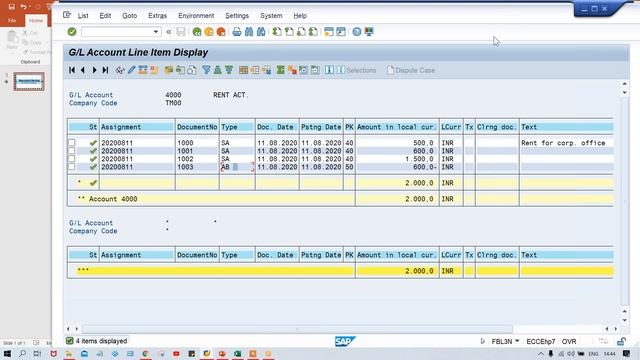640x360 pixels.
Task: Open the Home tab in PowerPoint
Action: tap(36, 20)
